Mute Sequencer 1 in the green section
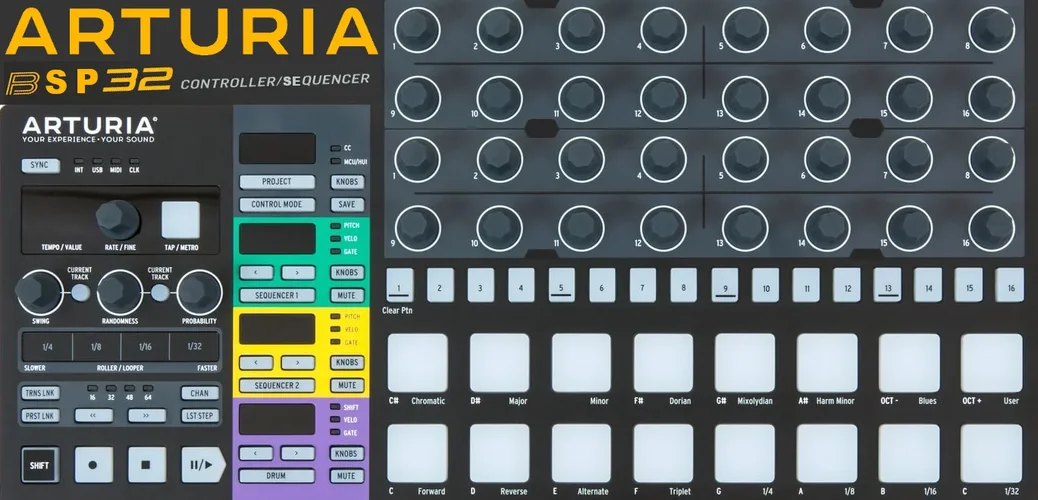 coord(347,295)
